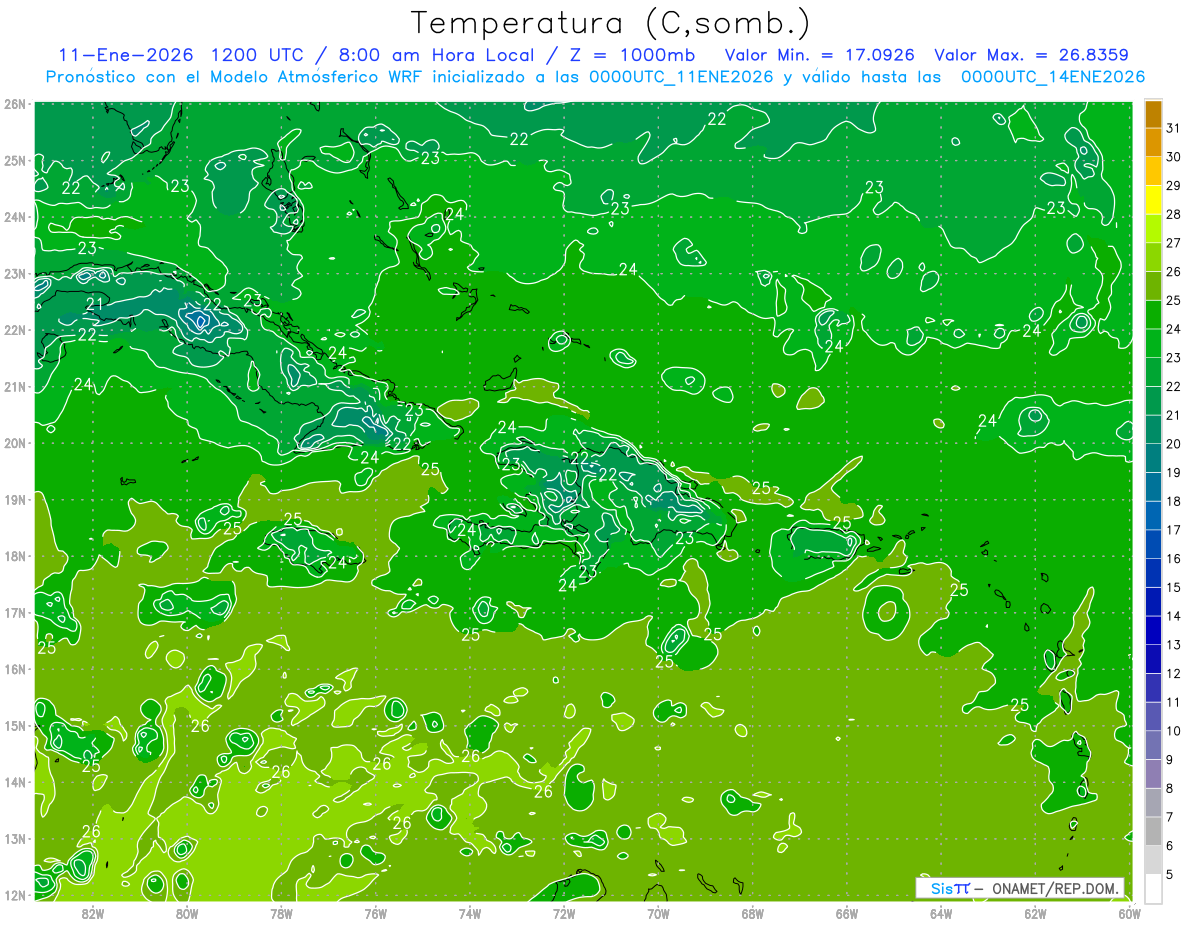Click the title 'Temperatura (C,somb.)'

610,22
